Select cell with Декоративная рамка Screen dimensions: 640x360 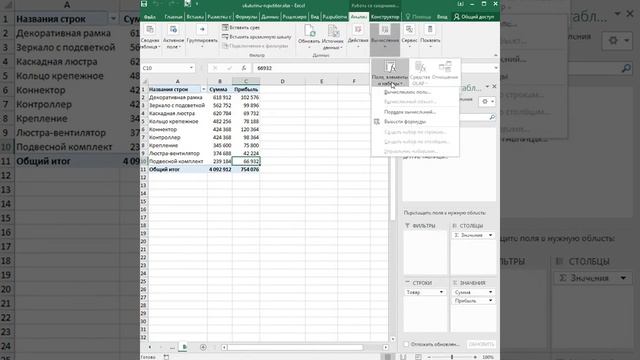point(177,97)
